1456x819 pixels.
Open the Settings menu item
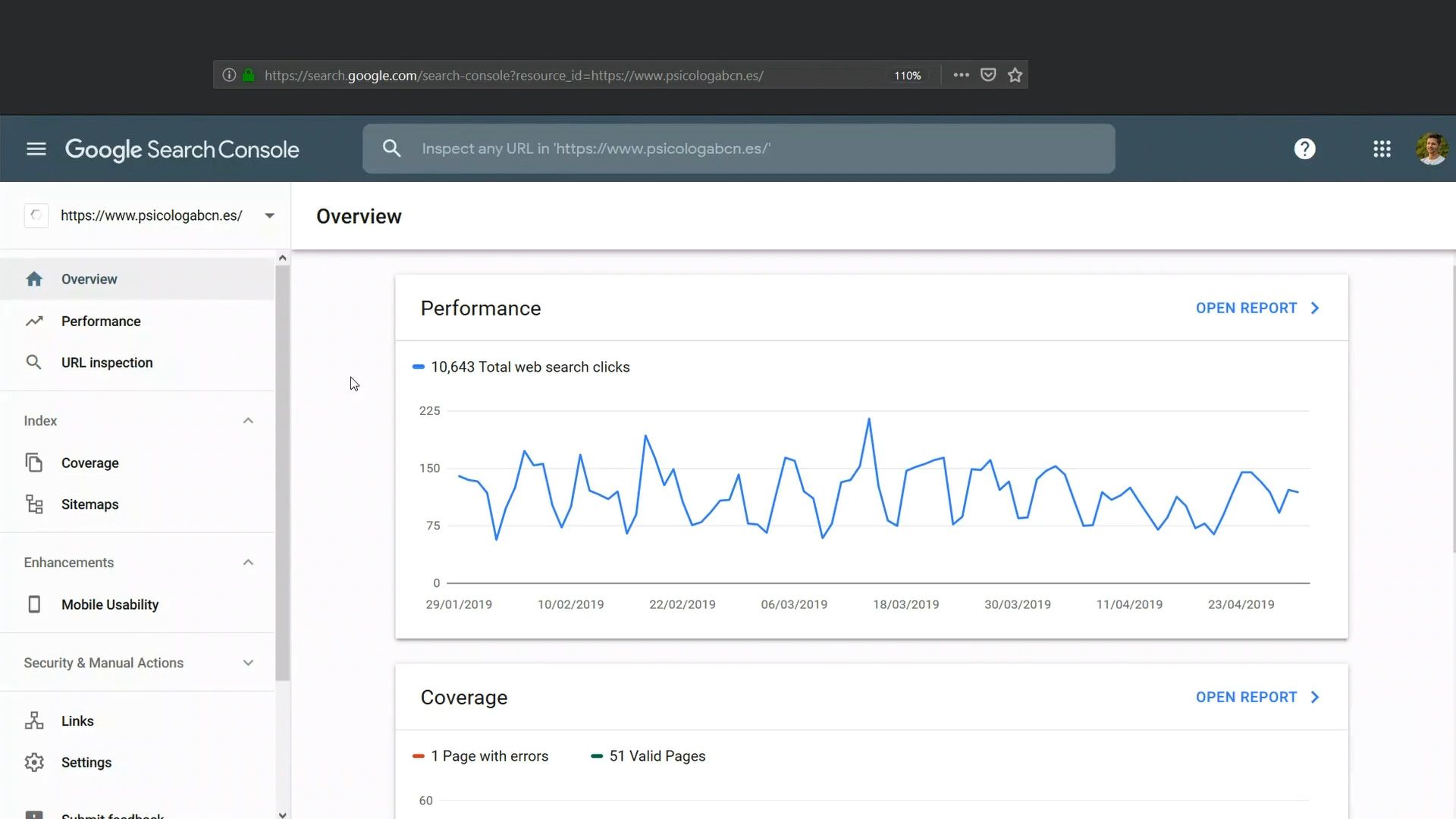(137, 762)
